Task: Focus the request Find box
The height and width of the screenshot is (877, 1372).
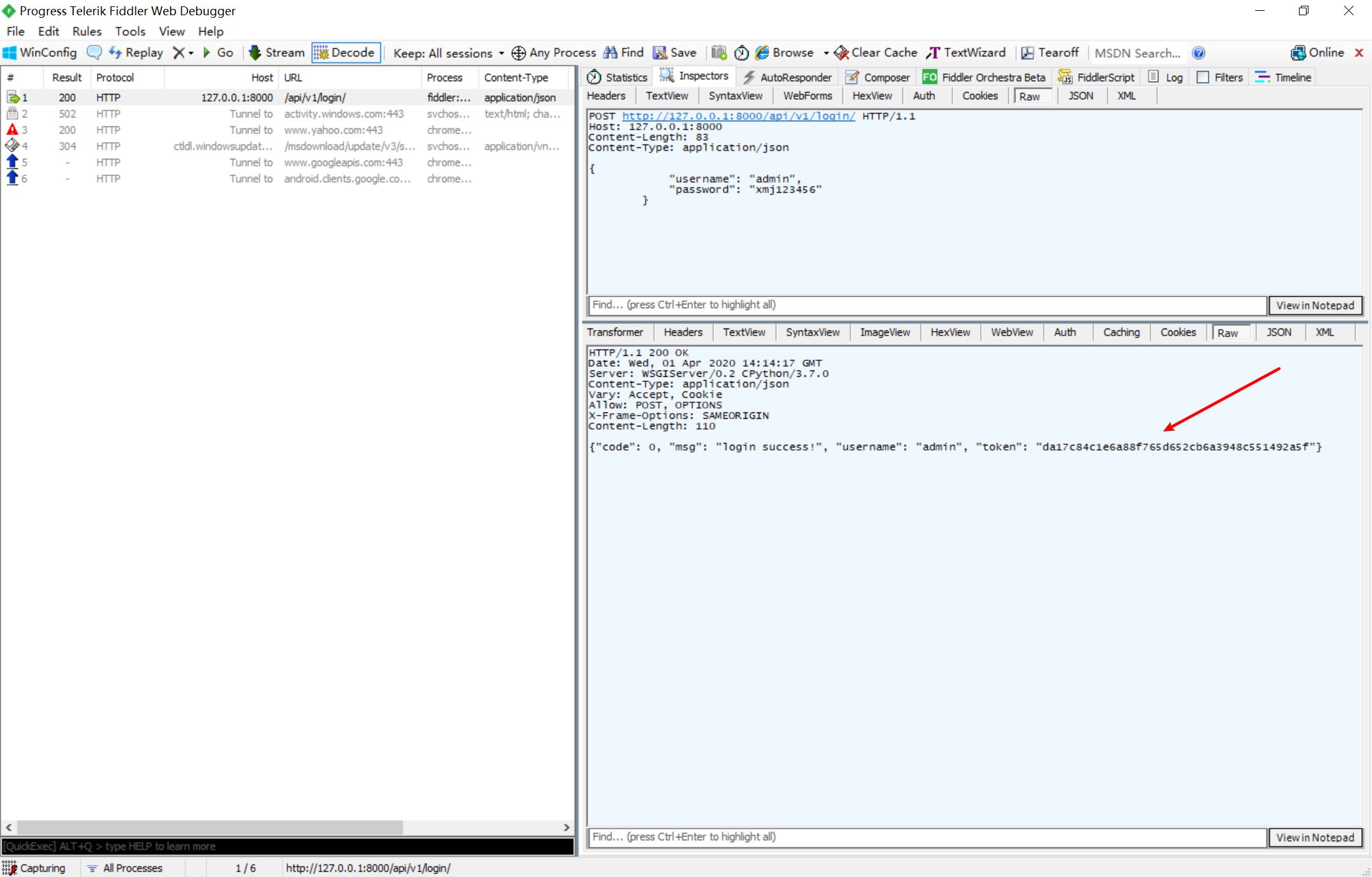Action: (x=927, y=305)
